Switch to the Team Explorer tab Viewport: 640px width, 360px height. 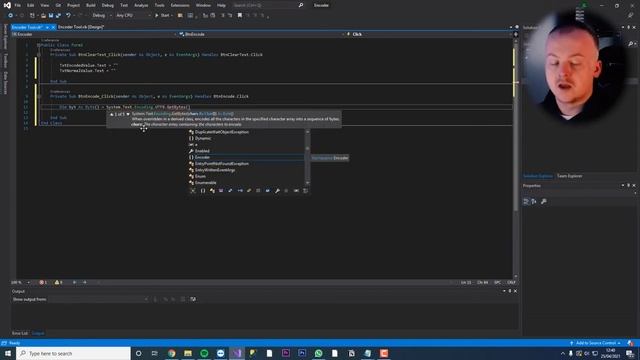point(569,176)
